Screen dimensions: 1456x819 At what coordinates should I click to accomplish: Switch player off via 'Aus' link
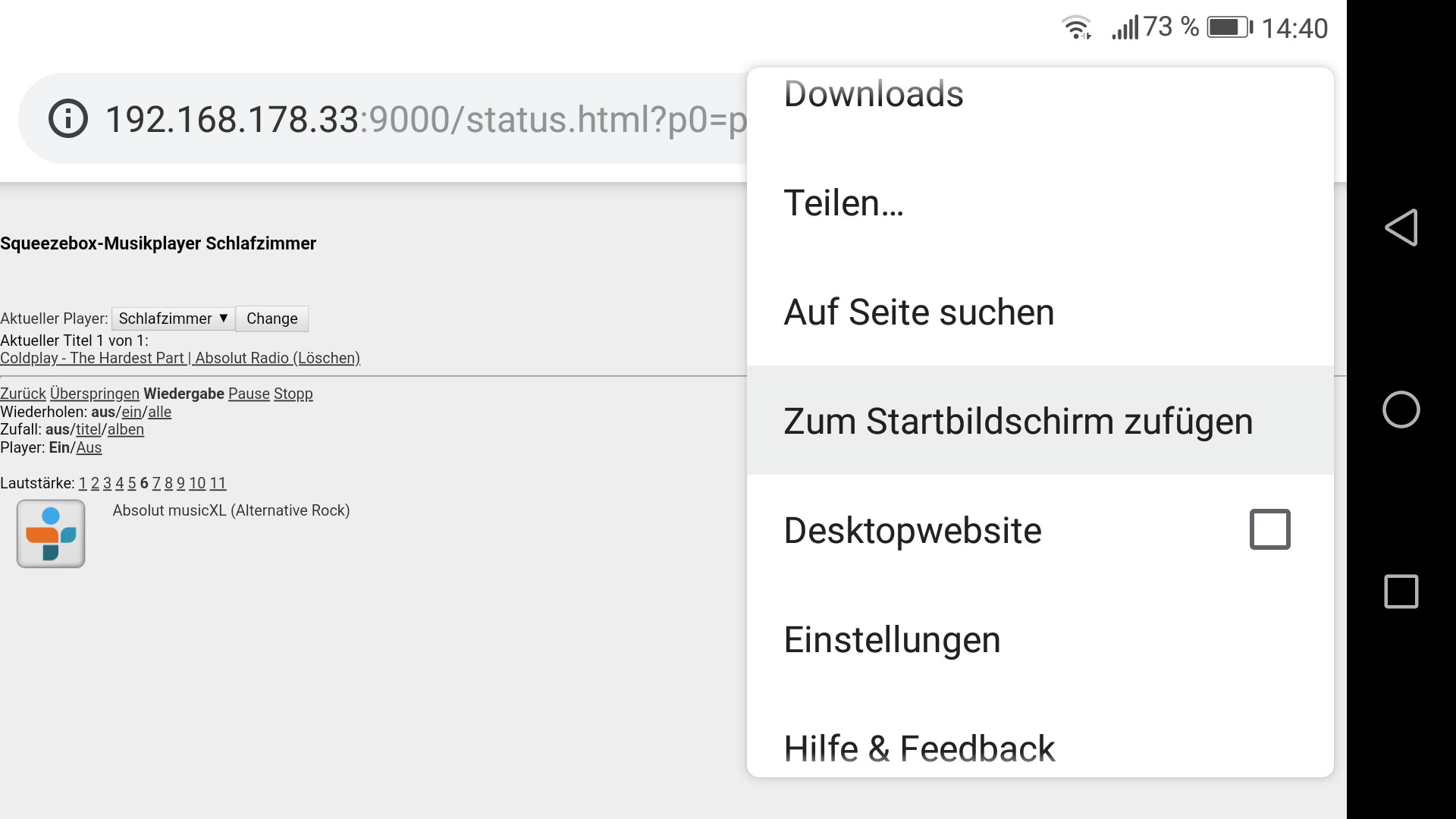[89, 447]
